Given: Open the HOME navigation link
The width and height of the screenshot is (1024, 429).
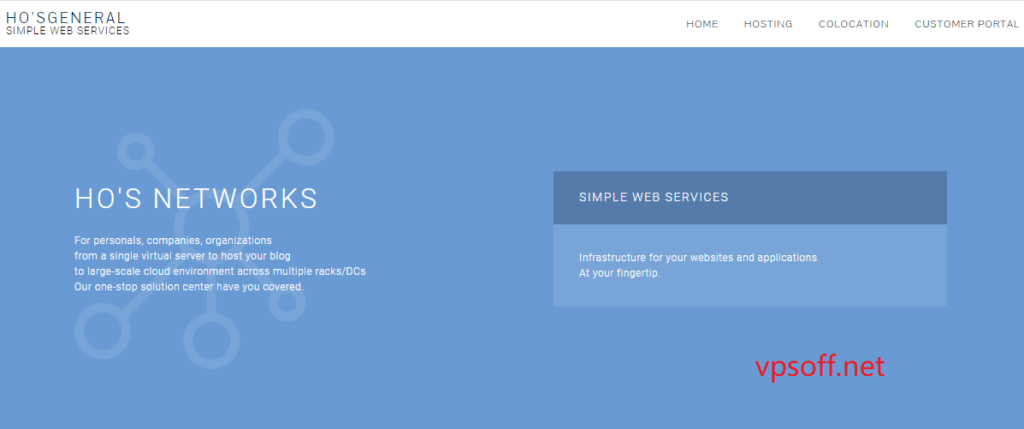Looking at the screenshot, I should [x=701, y=24].
